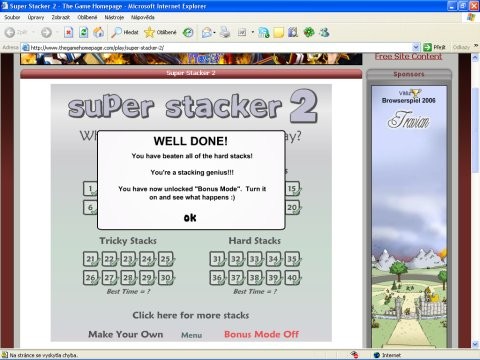Toggle Bonus Mode Off switch
Screen dimensions: 480x360
261,334
